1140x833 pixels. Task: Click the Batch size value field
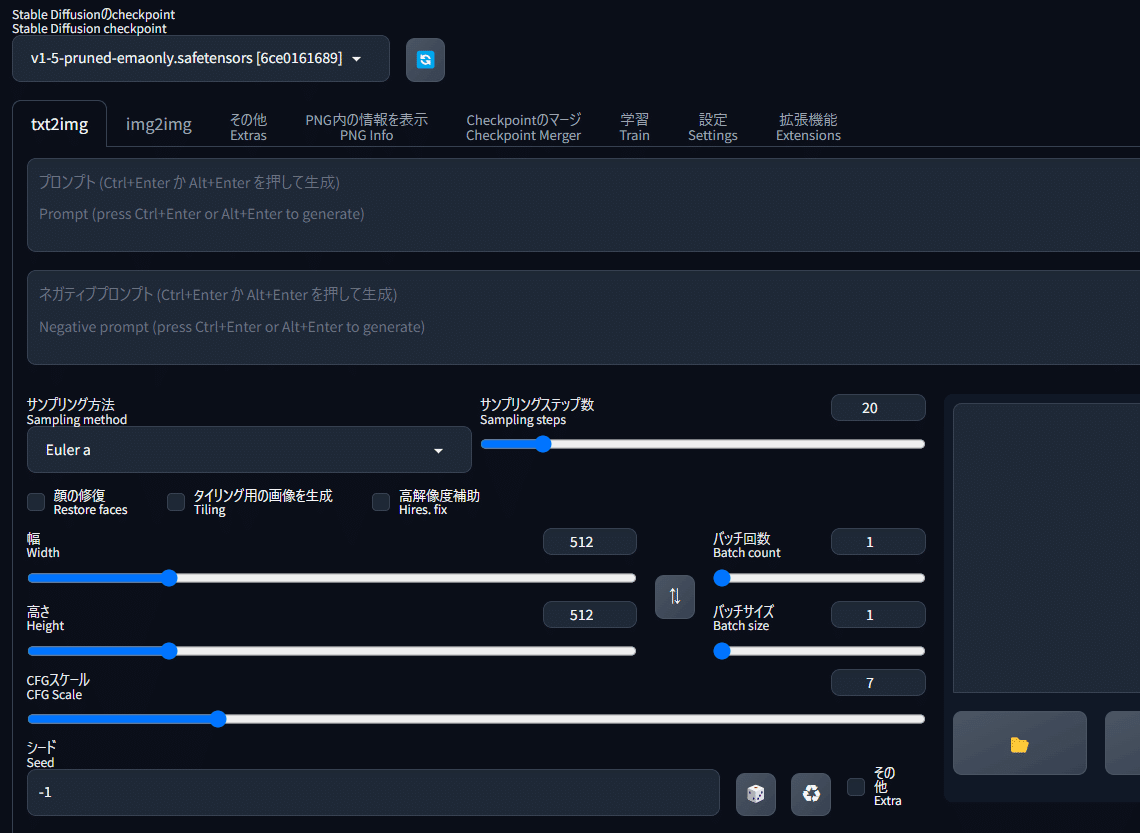(x=878, y=614)
